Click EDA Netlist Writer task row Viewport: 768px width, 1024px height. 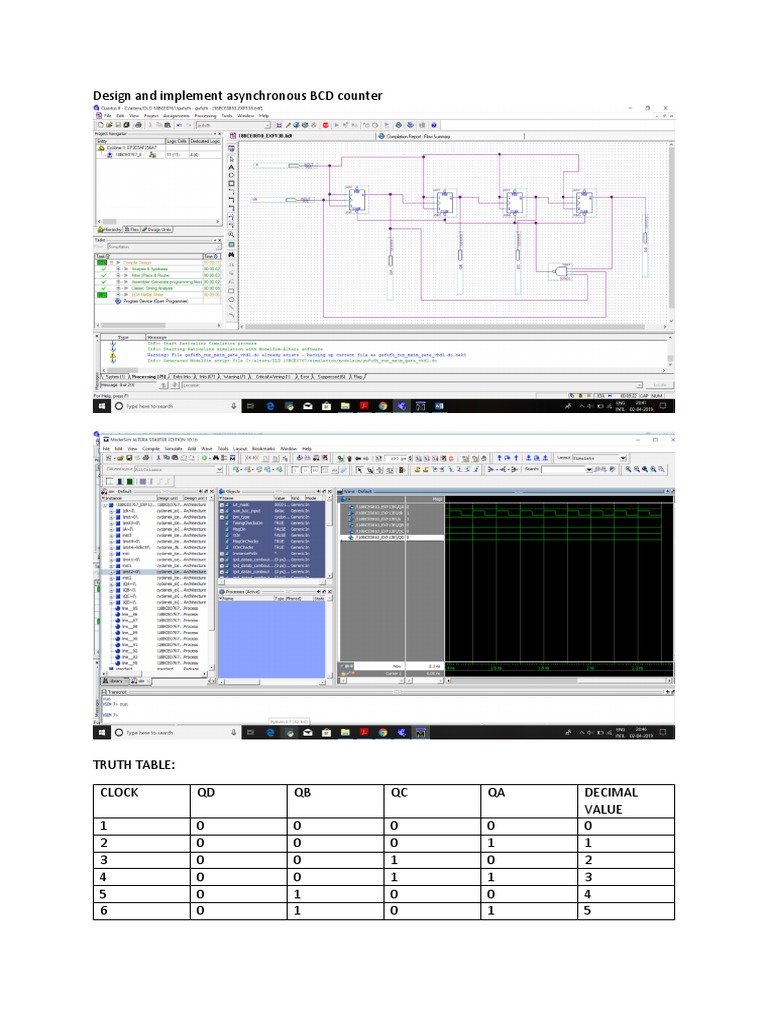point(148,295)
